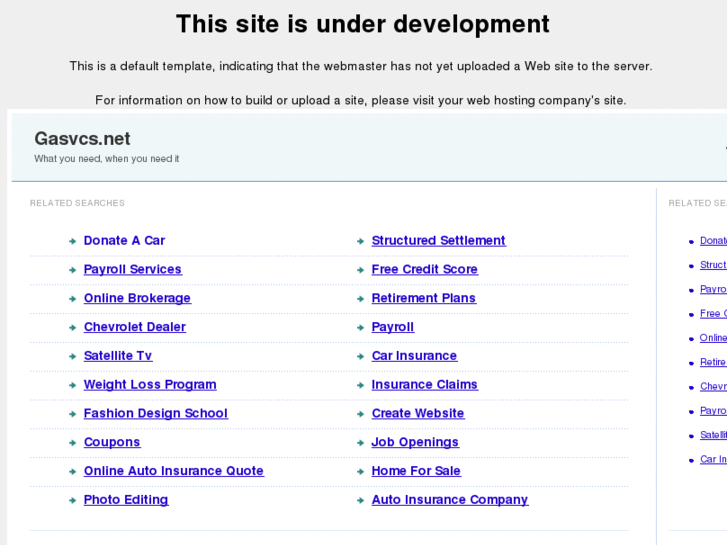Click the arrow icon beside Photo Editing

click(72, 500)
